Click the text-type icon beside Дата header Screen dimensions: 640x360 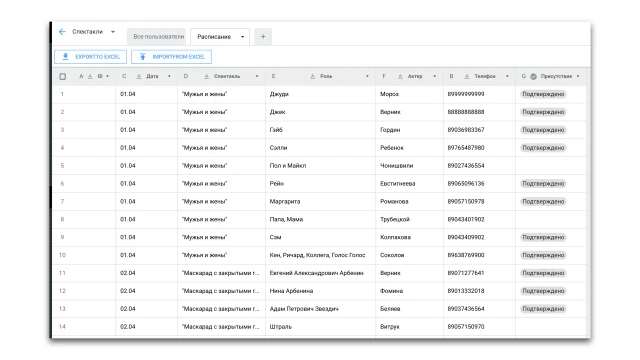click(139, 76)
